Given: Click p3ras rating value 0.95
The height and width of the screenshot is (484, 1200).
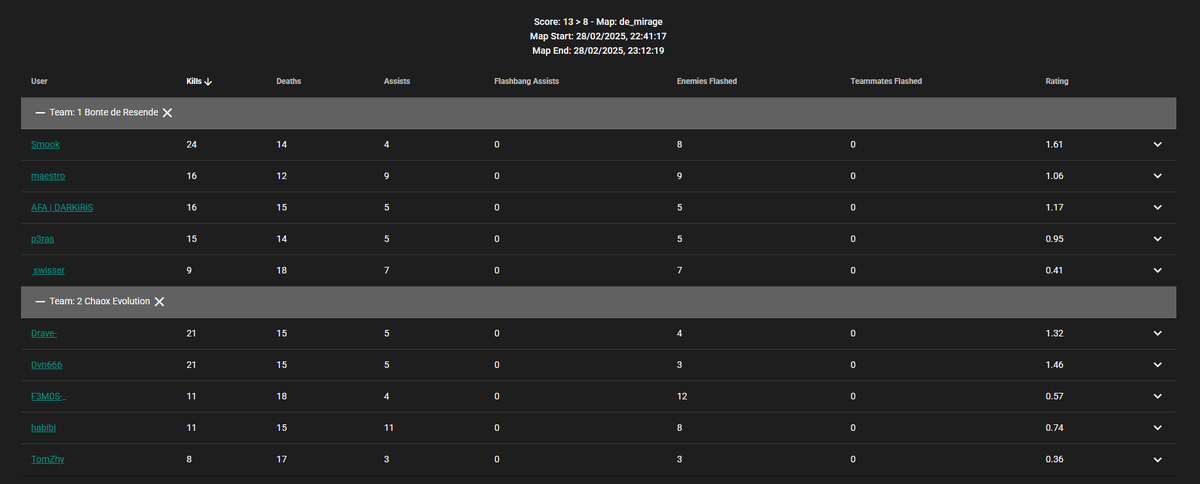Looking at the screenshot, I should 1054,239.
